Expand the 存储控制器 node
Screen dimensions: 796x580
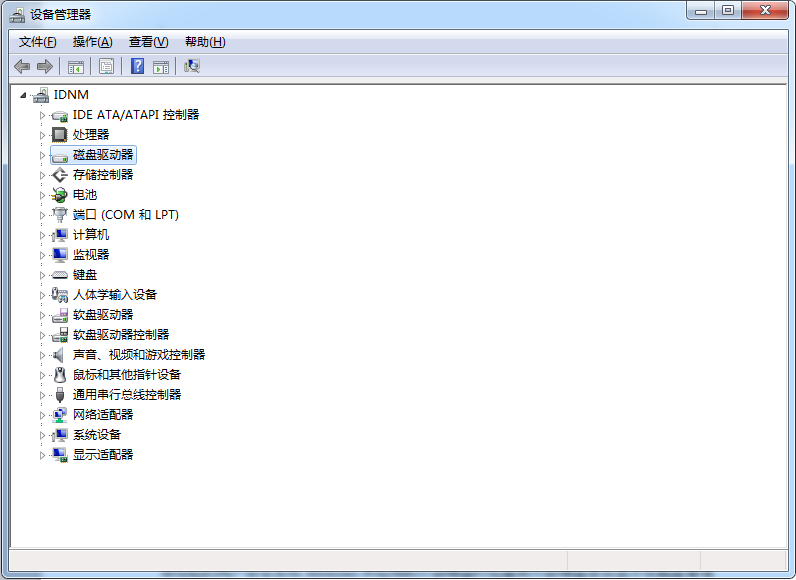click(42, 175)
